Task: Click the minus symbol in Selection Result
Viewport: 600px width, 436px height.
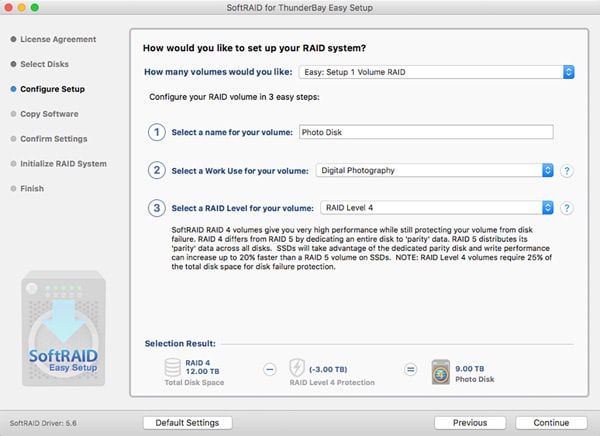Action: 269,369
